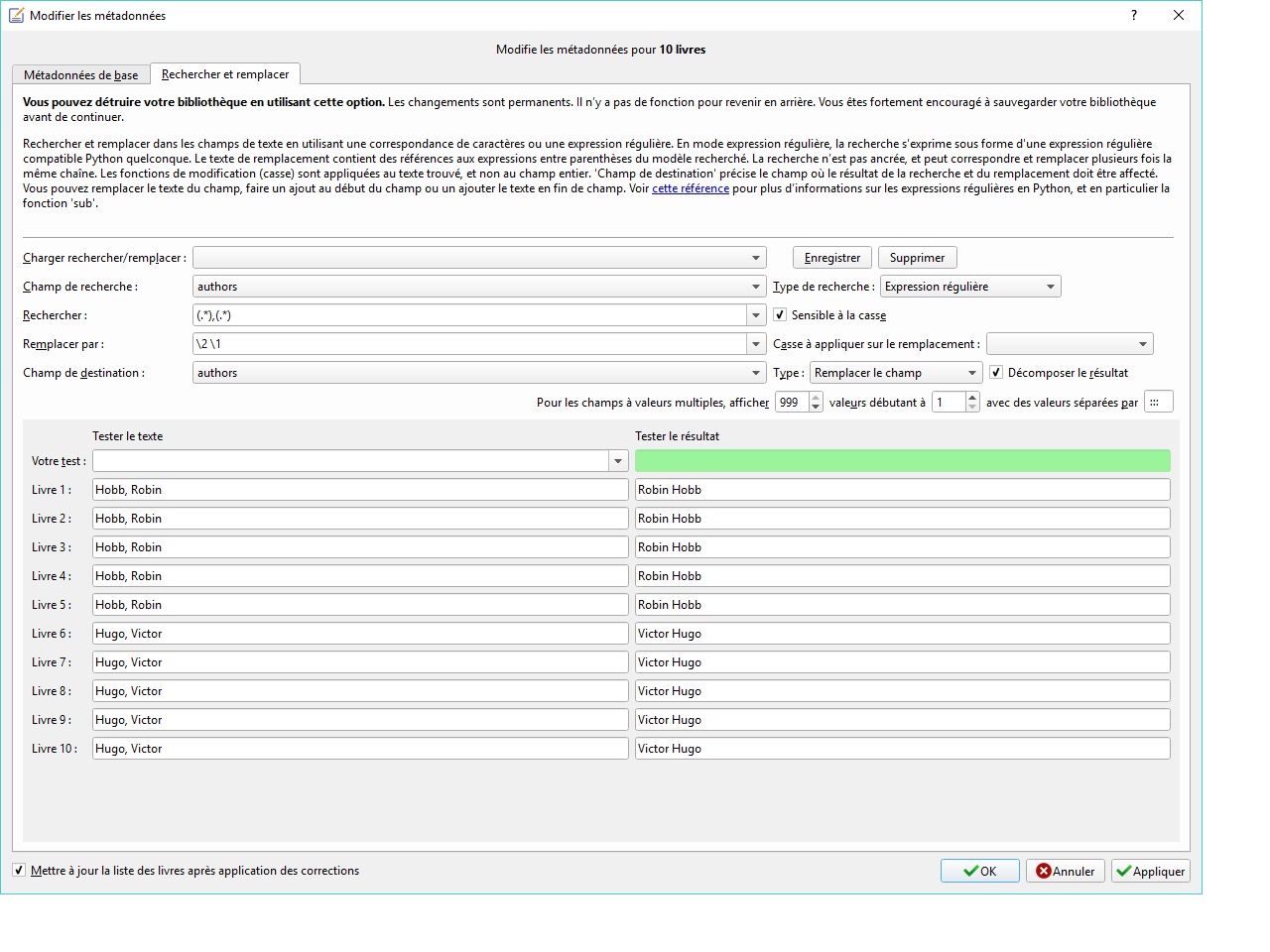
Task: Click the Livre 9 test text field
Action: [x=360, y=720]
